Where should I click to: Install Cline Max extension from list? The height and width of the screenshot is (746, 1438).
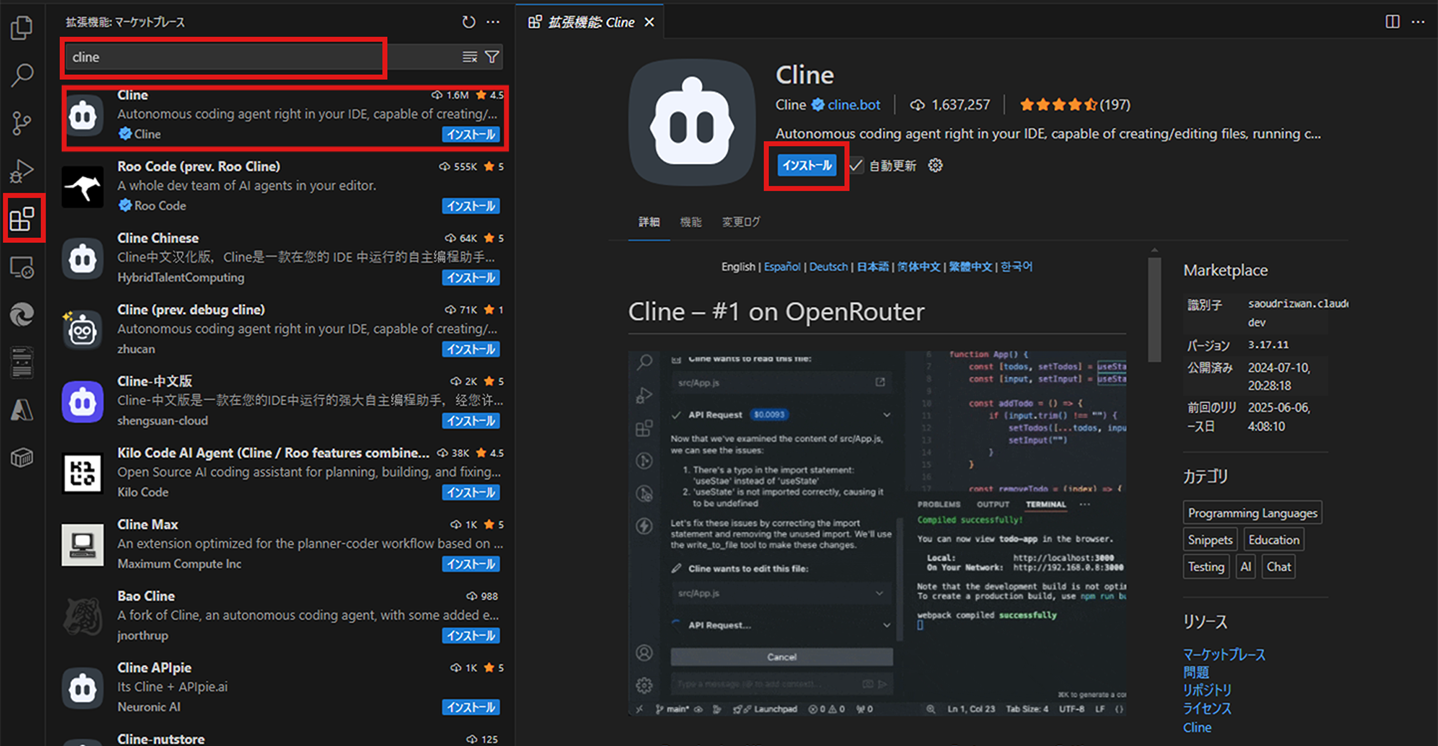471,564
